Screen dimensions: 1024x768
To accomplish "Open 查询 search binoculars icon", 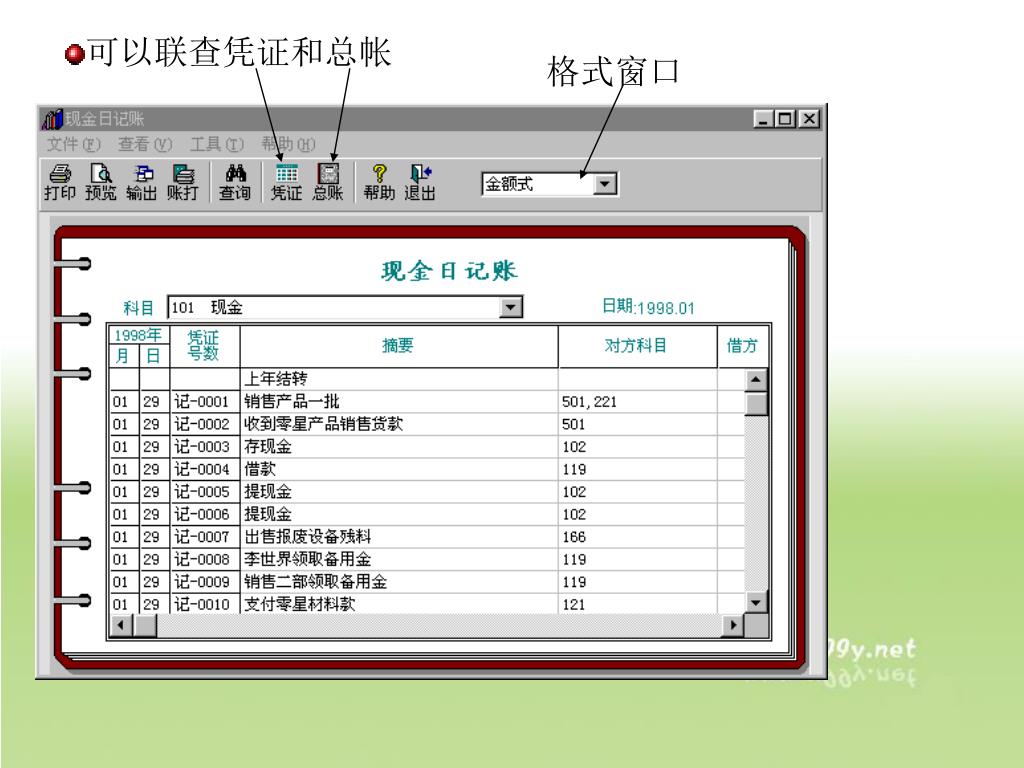I will point(235,182).
